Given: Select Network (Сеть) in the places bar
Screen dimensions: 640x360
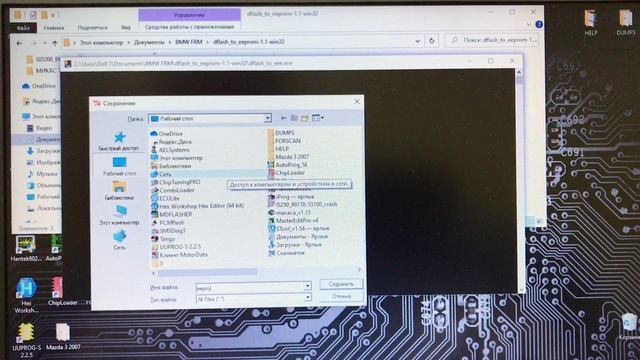Looking at the screenshot, I should coord(119,240).
